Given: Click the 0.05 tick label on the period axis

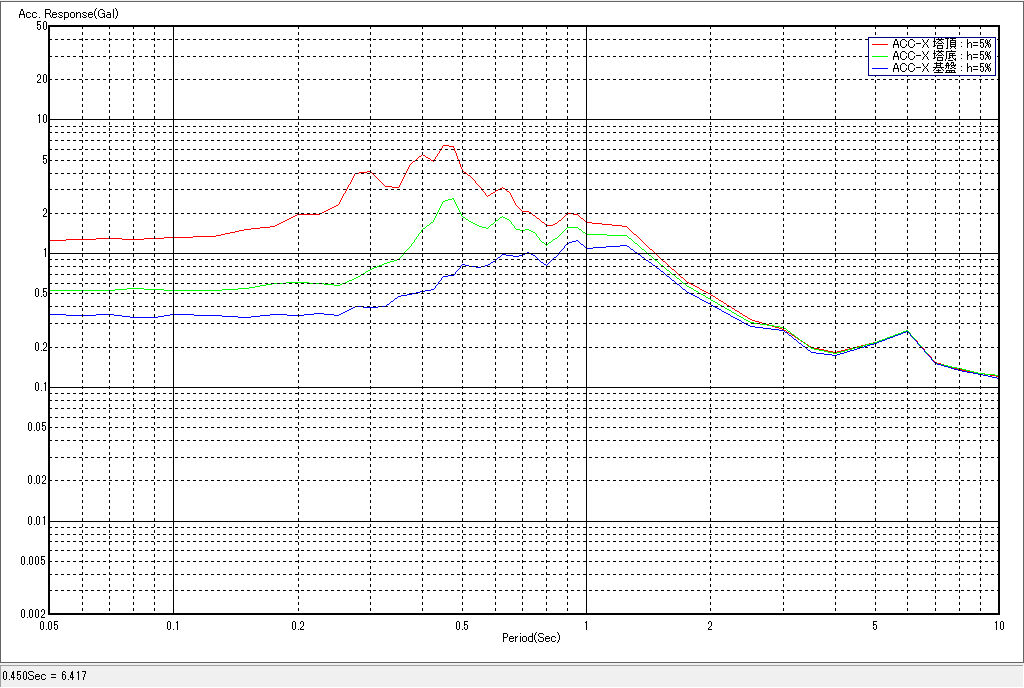Looking at the screenshot, I should pos(50,627).
